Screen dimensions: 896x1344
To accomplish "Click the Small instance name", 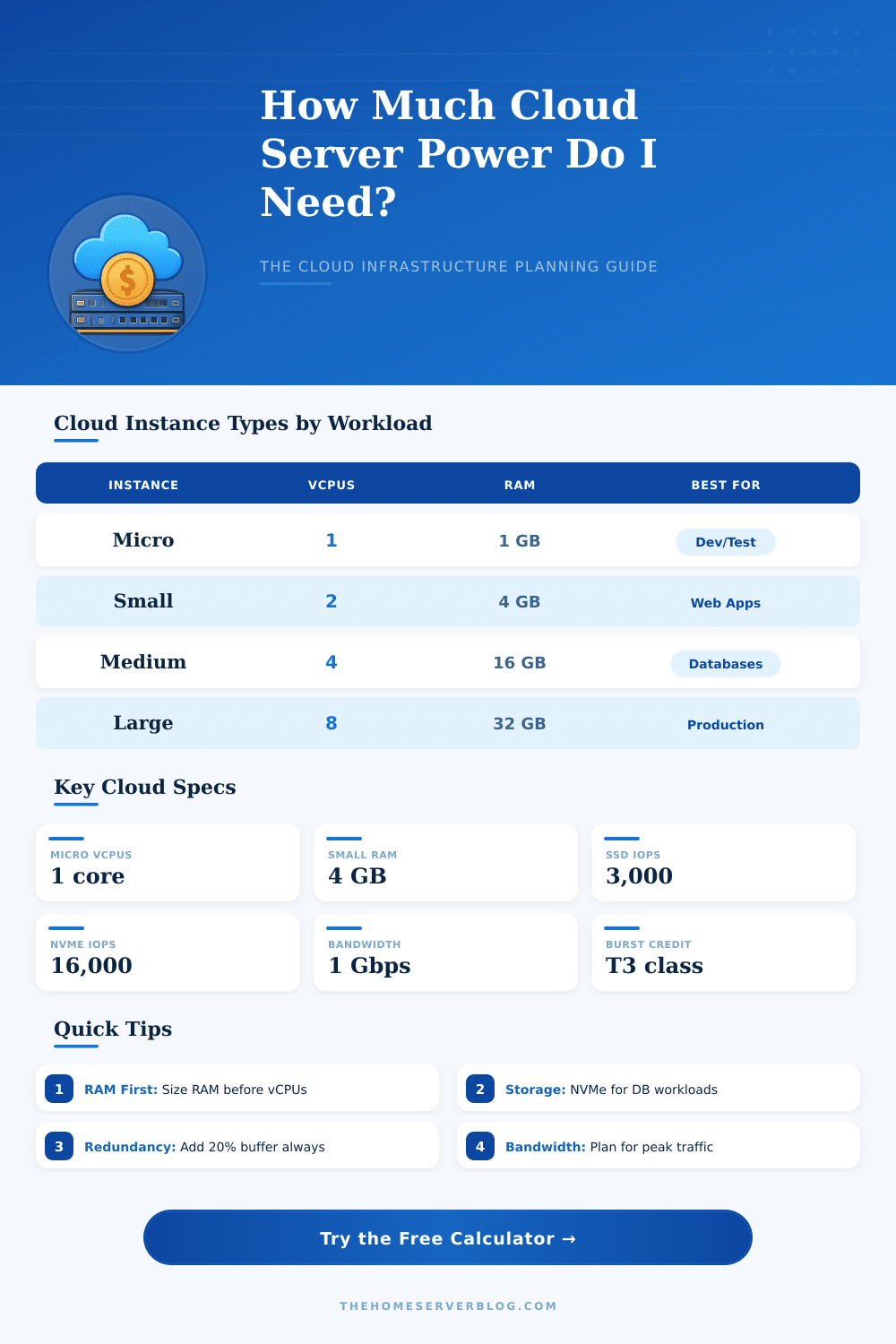I will point(143,601).
